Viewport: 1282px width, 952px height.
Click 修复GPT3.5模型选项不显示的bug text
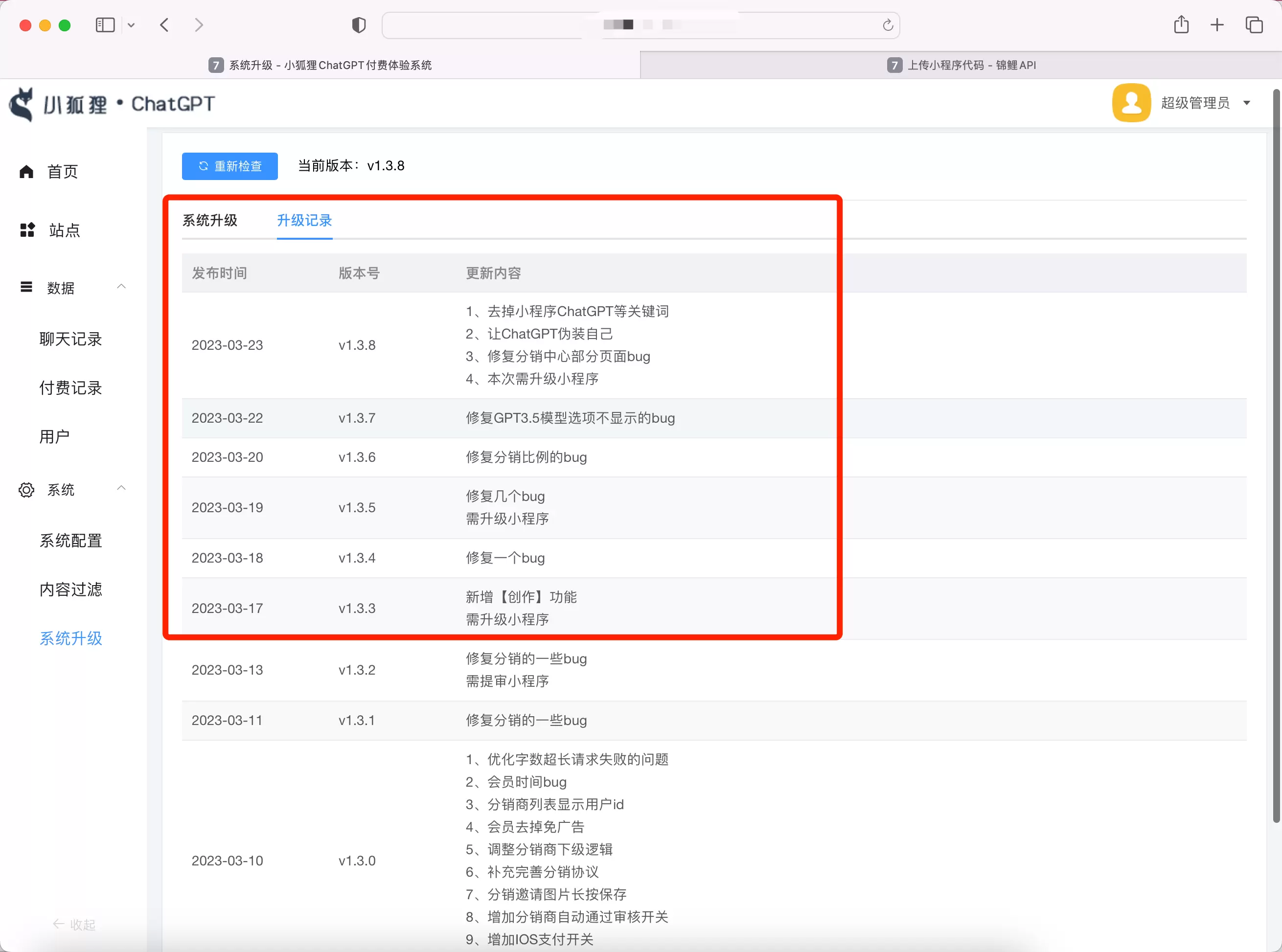(570, 418)
